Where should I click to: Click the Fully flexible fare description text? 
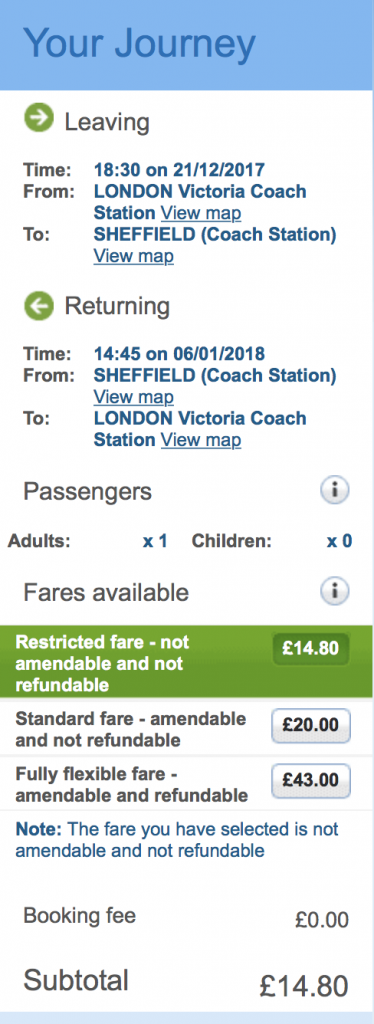point(131,784)
